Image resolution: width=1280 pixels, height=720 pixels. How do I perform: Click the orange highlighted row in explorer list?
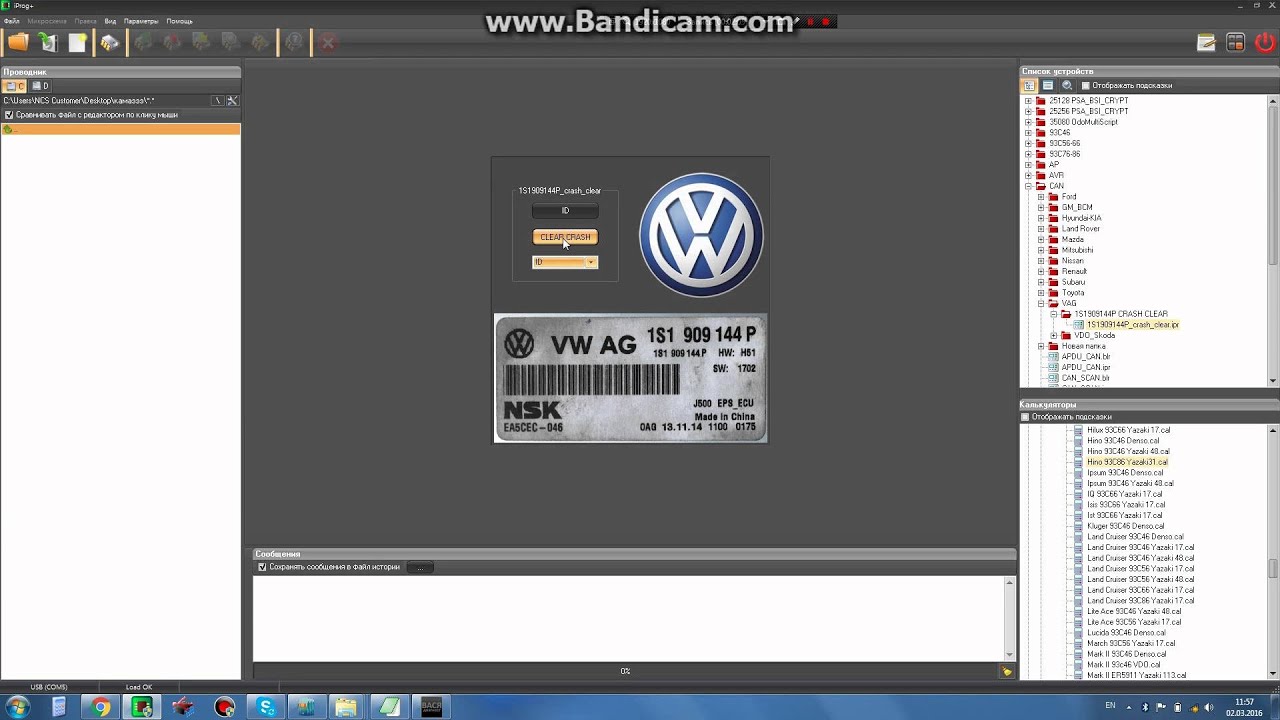pos(120,129)
